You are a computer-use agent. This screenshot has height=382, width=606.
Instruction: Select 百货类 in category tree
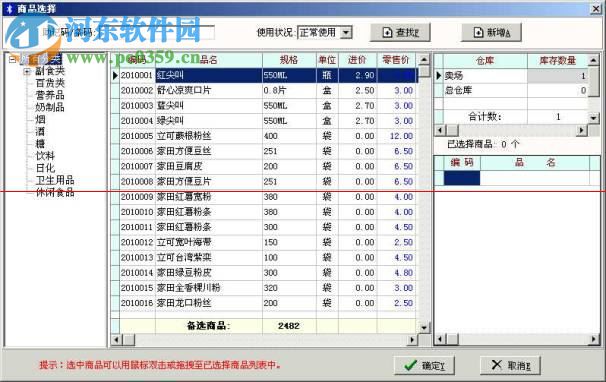coord(50,83)
